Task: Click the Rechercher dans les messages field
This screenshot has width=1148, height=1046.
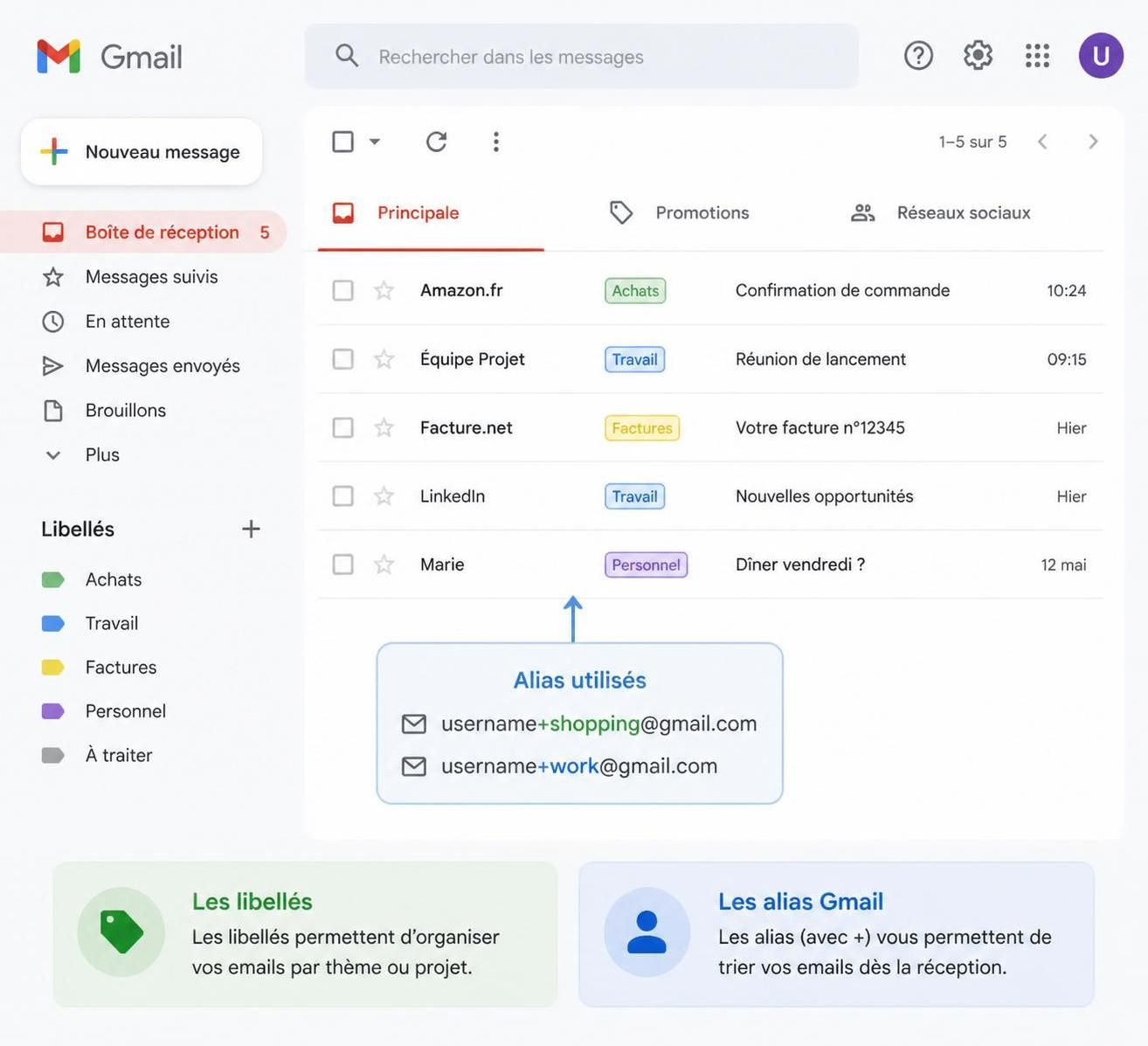Action: 581,56
